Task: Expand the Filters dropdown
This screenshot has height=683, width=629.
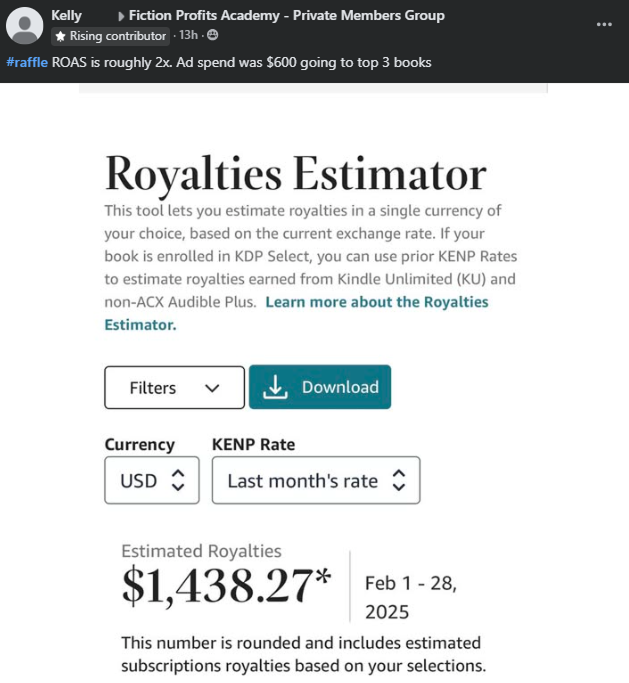Action: pyautogui.click(x=174, y=387)
